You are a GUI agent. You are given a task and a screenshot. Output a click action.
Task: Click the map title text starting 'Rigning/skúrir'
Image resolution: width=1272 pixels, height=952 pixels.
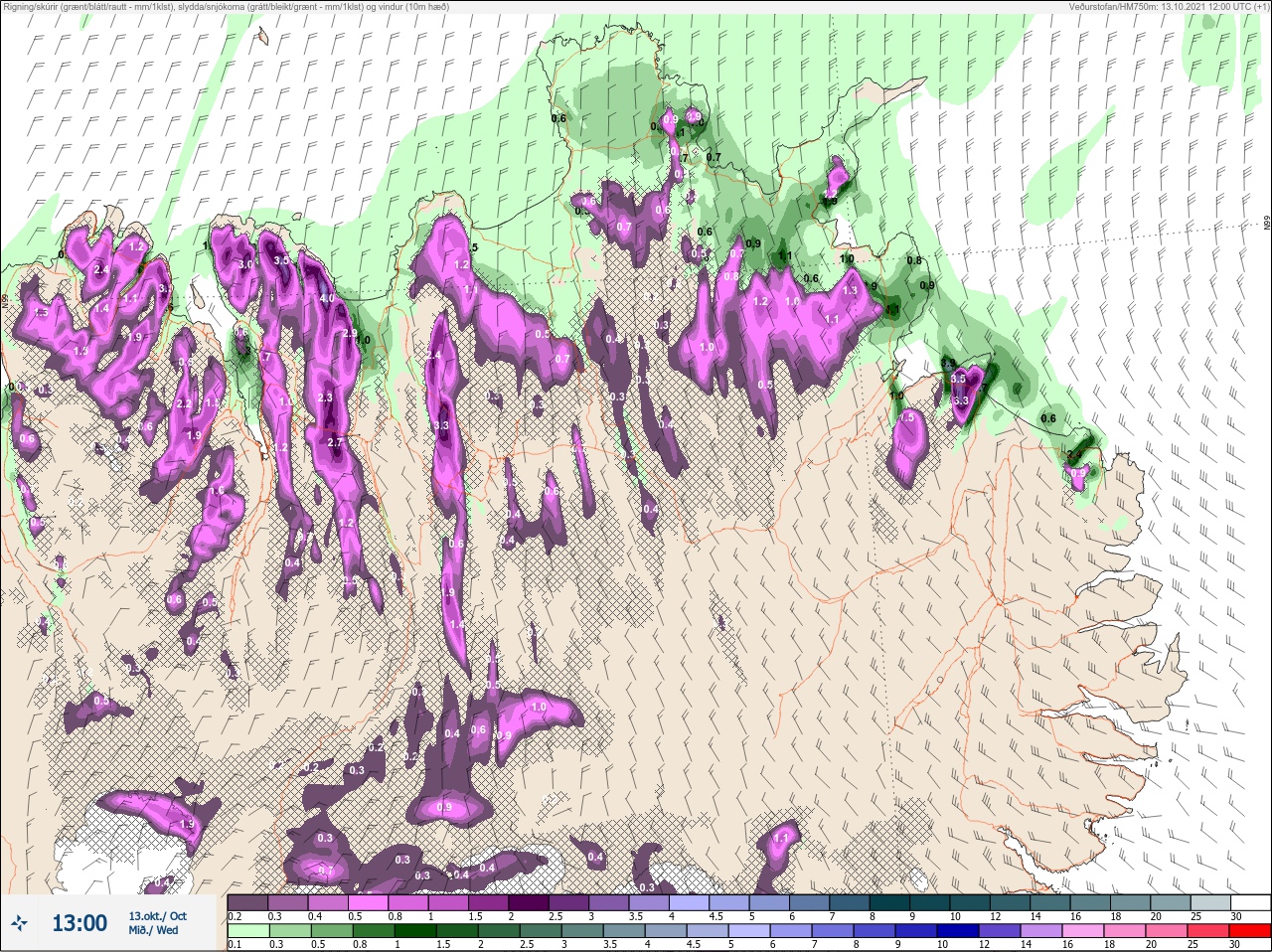[x=226, y=7]
